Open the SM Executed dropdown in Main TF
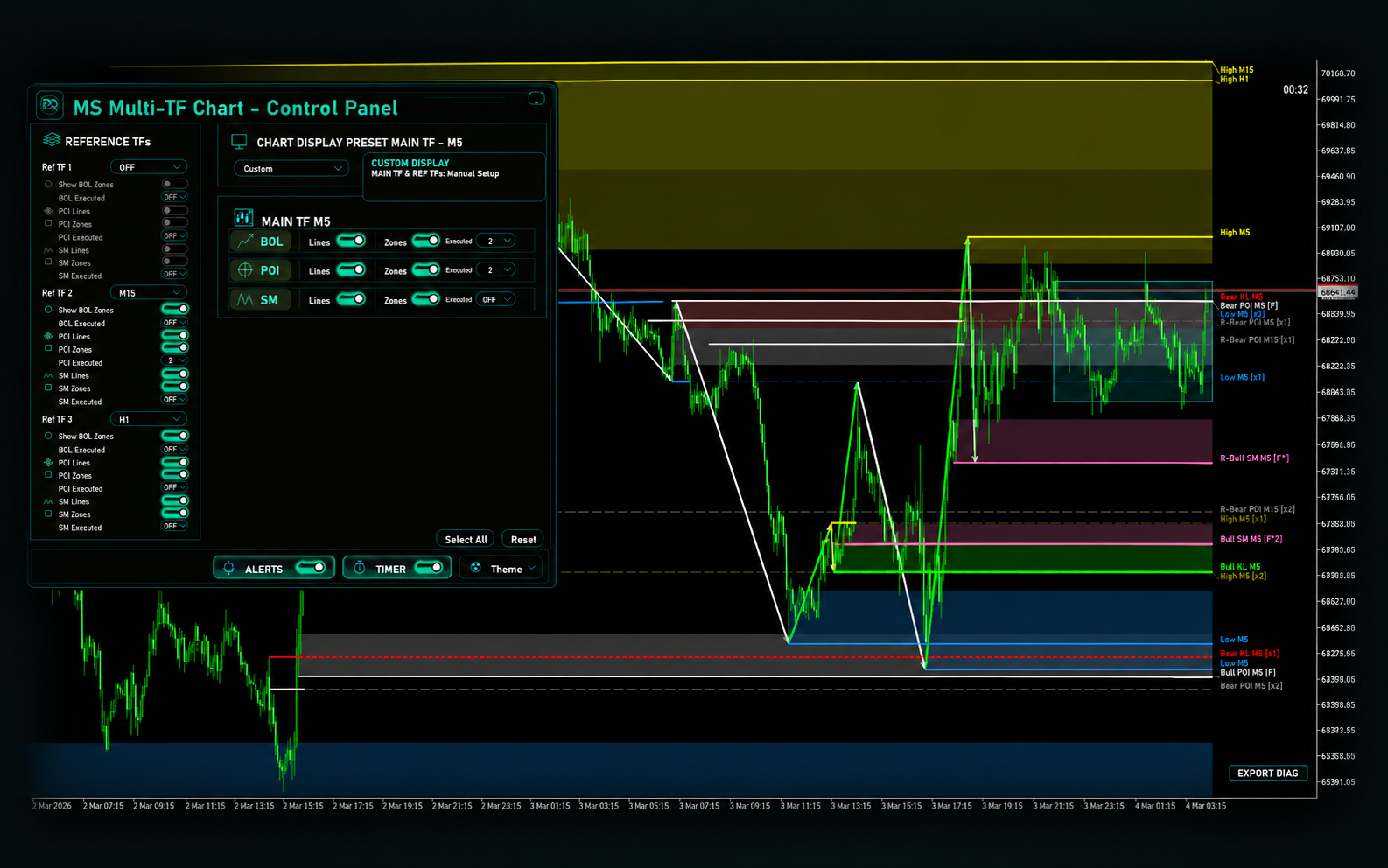 point(495,299)
